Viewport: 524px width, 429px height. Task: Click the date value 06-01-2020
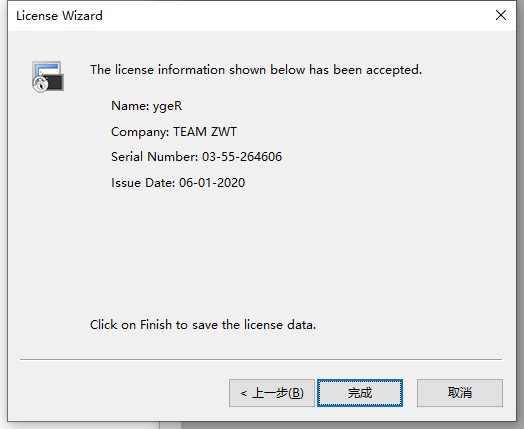[212, 183]
